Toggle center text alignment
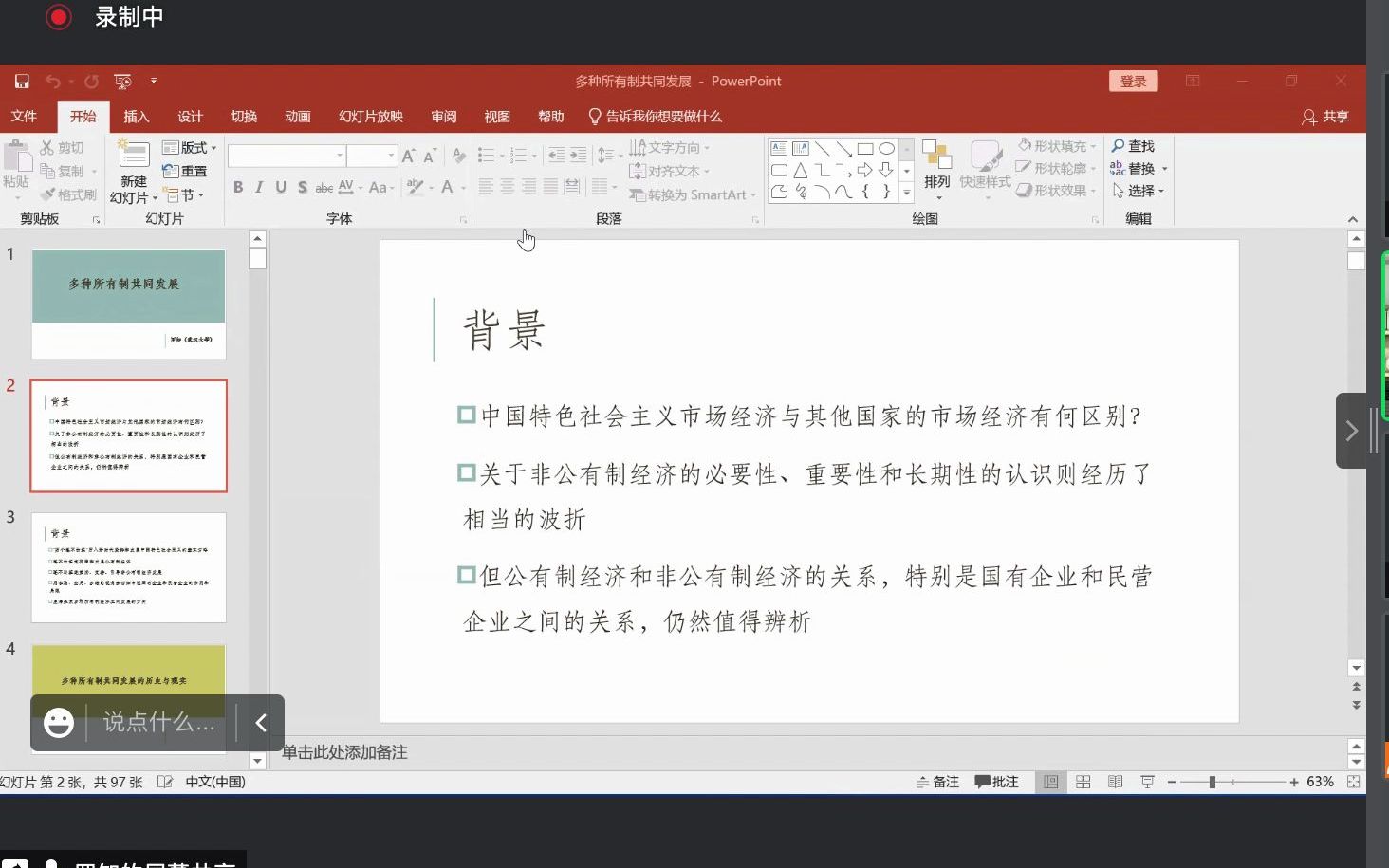Viewport: 1389px width, 868px height. [x=508, y=187]
